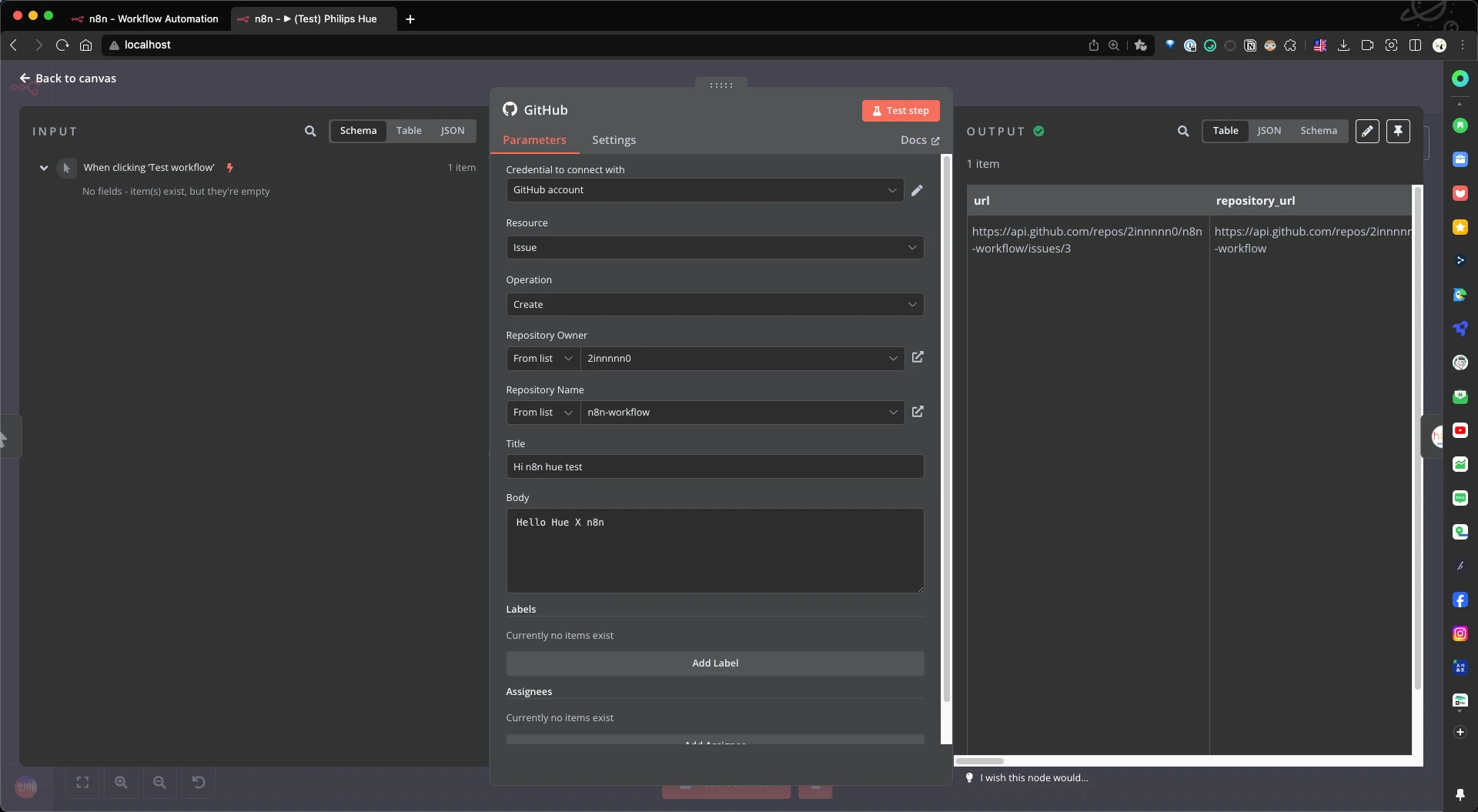Click the output horizontal scrollbar

point(979,760)
